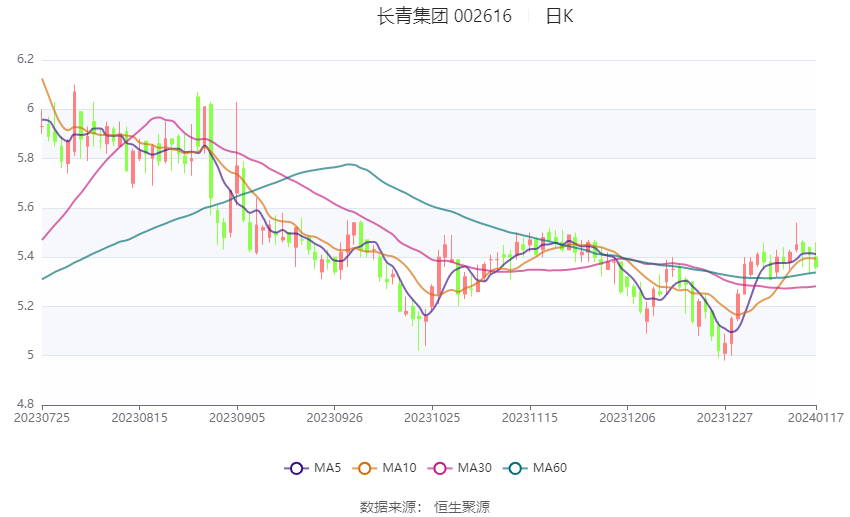
Task: Click the 长青集团 002616 chart title
Action: coord(444,16)
